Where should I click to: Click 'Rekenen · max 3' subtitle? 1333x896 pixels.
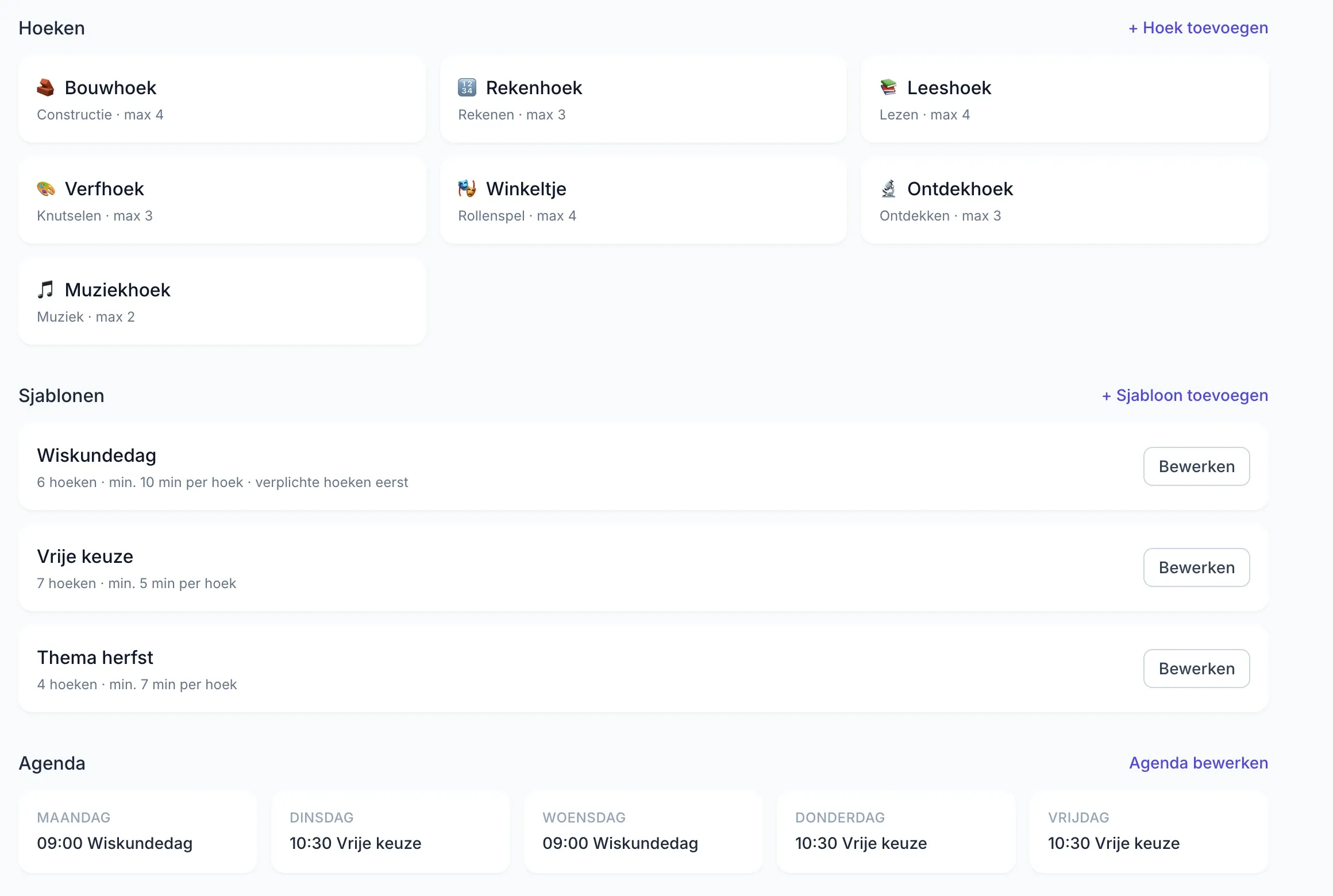click(511, 115)
